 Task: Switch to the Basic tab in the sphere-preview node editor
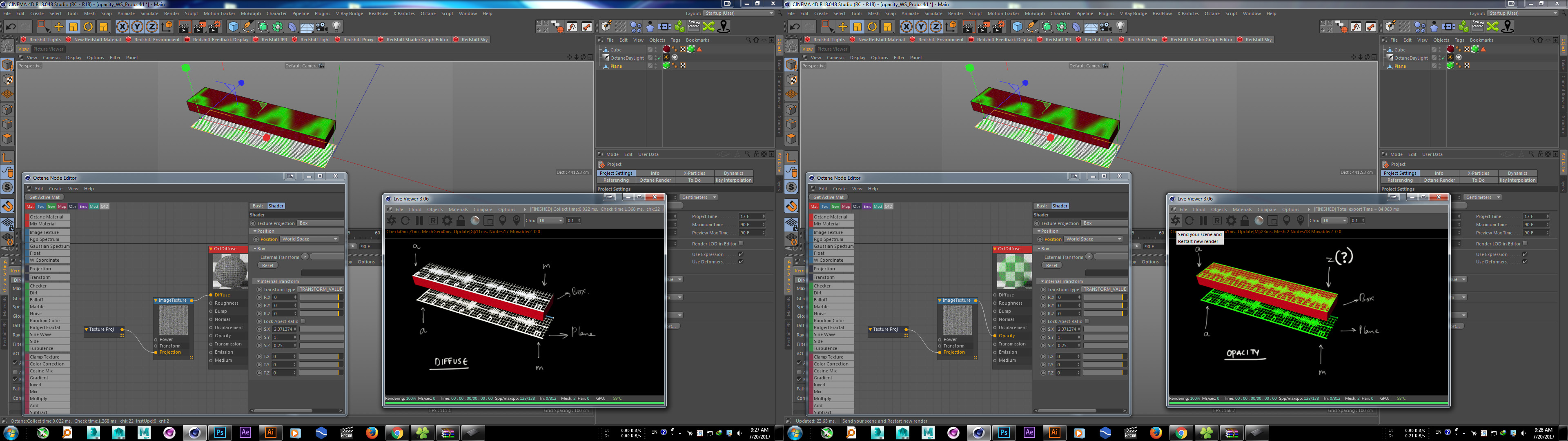(x=258, y=206)
